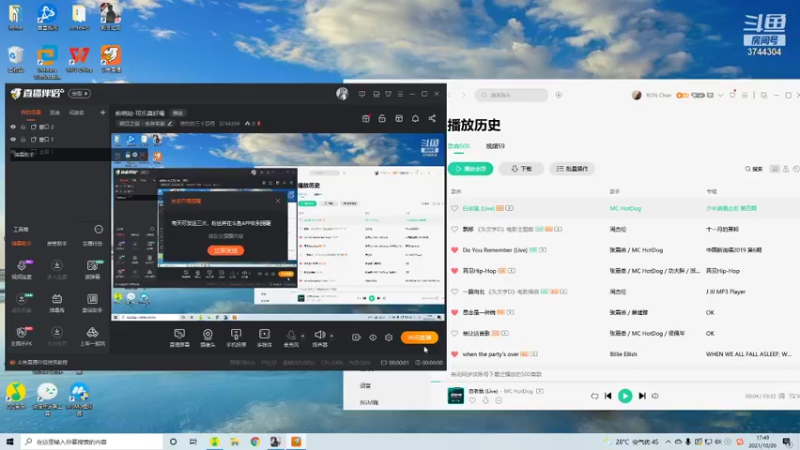This screenshot has width=800, height=450.
Task: Expand the speaker options arrow
Action: (x=332, y=336)
